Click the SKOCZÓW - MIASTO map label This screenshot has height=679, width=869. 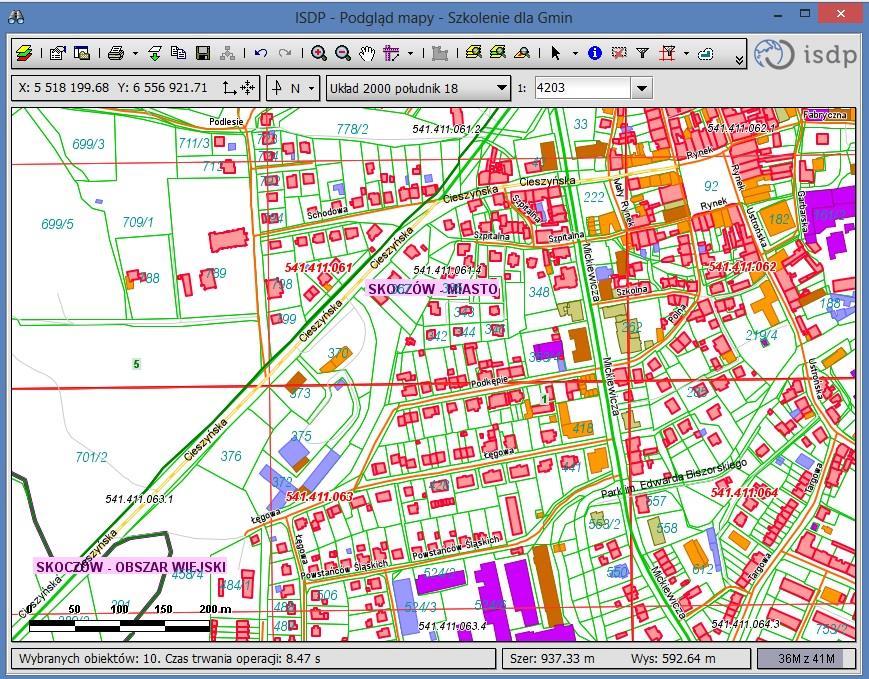point(433,289)
